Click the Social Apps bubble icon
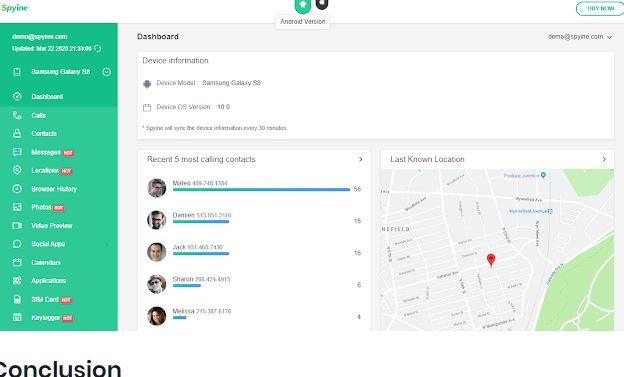The height and width of the screenshot is (377, 624). pyautogui.click(x=17, y=244)
